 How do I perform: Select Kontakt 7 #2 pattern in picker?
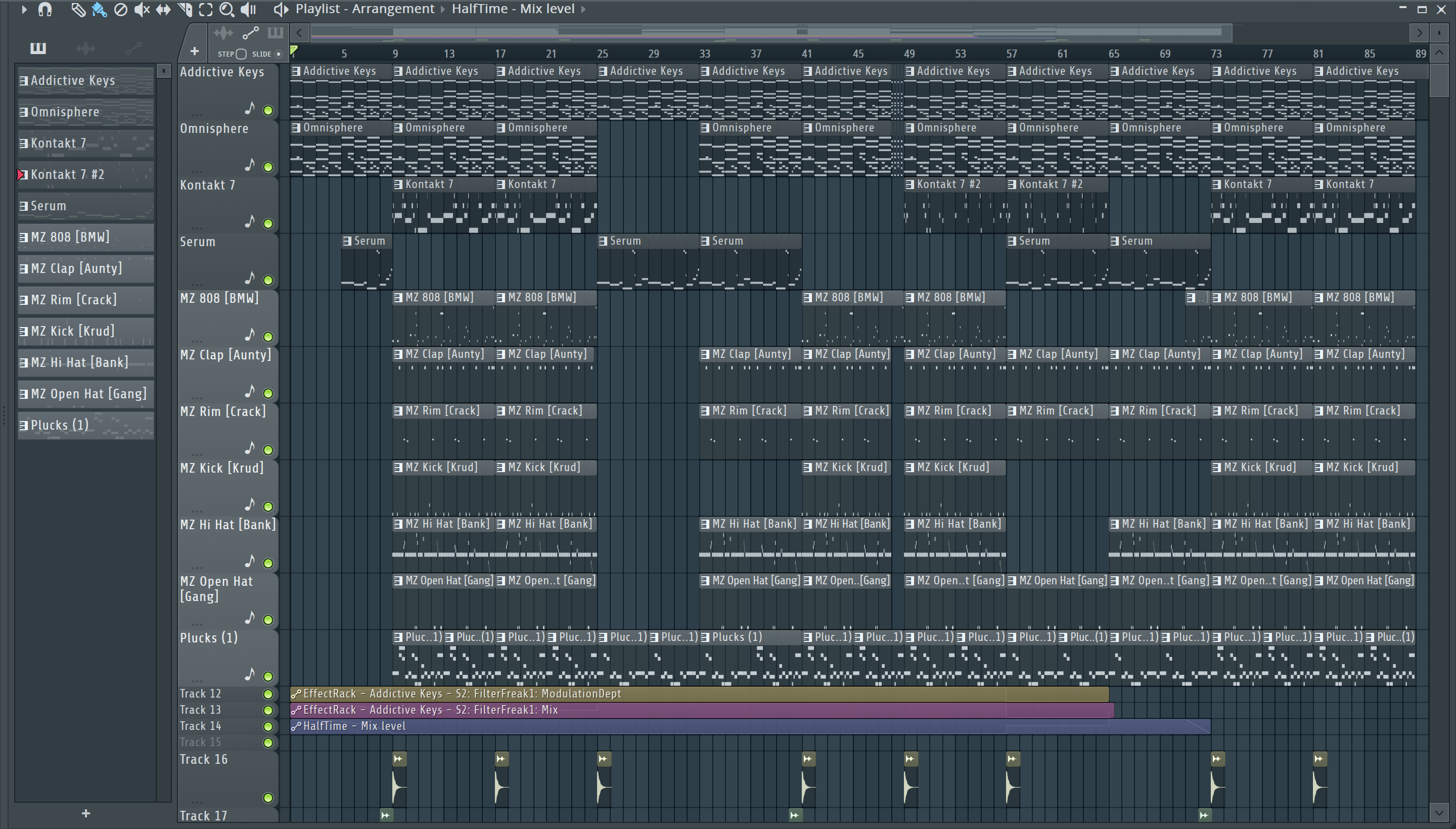pyautogui.click(x=85, y=175)
